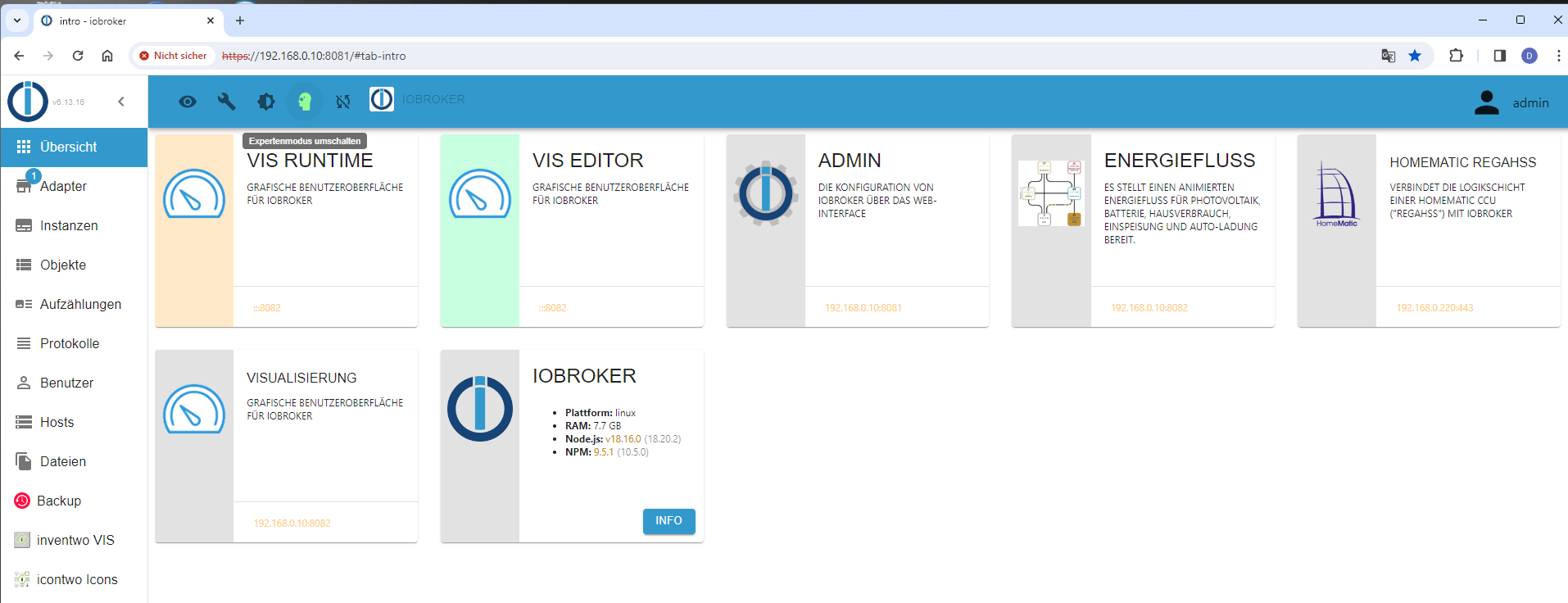1568x603 pixels.
Task: Toggle the theme brightness icon
Action: coord(266,102)
